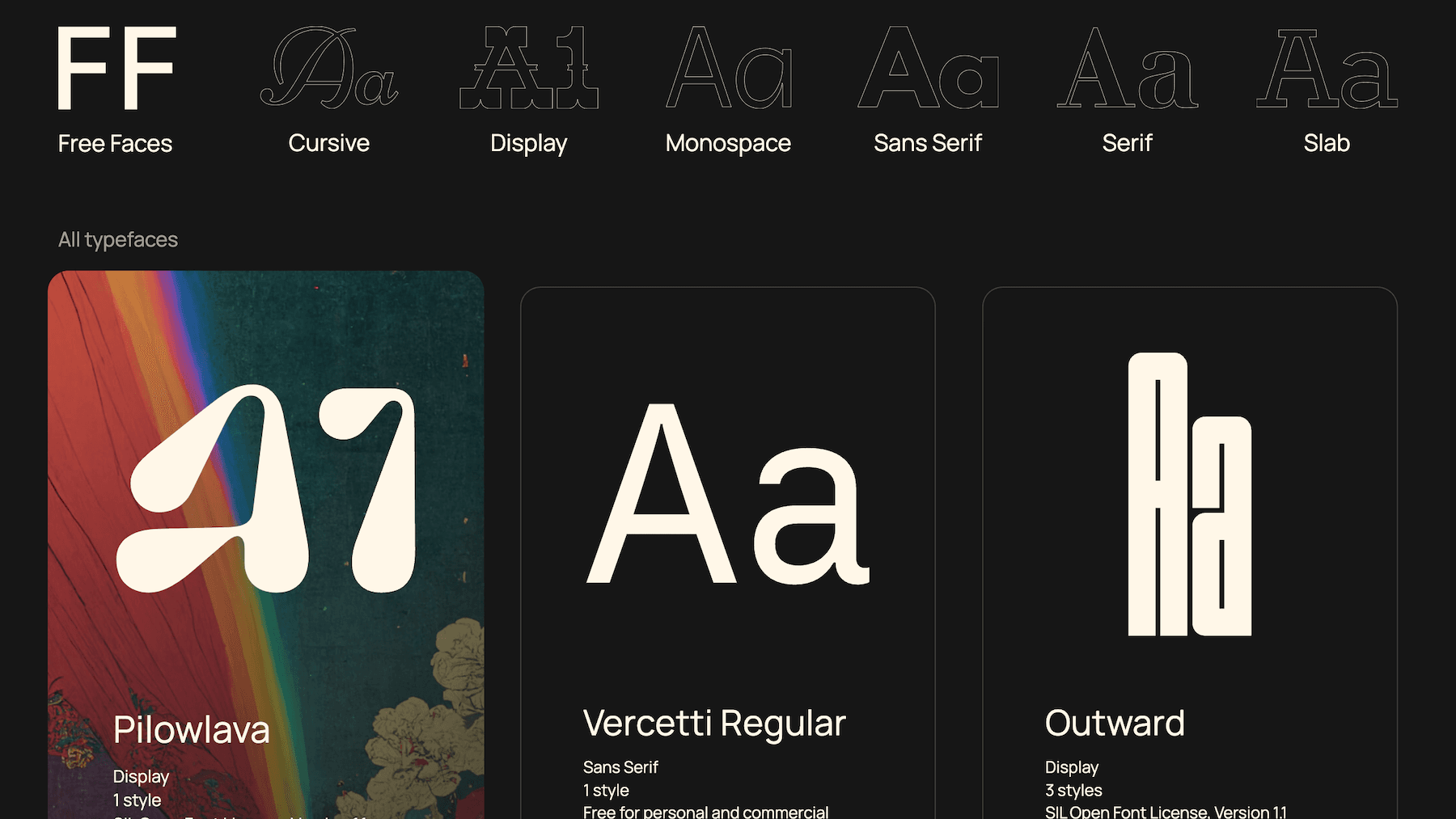Click the All typefaces heading

coord(118,240)
